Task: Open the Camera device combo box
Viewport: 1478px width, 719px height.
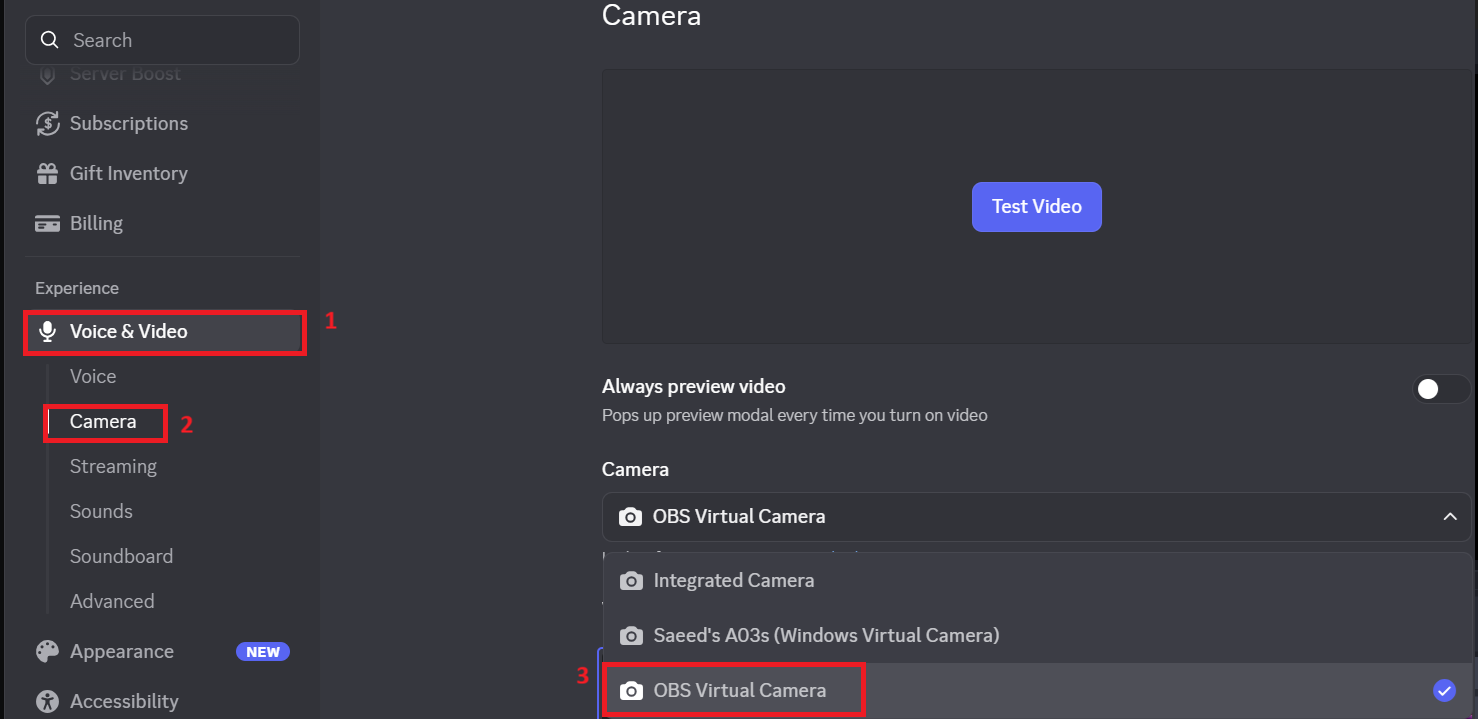Action: click(1036, 517)
